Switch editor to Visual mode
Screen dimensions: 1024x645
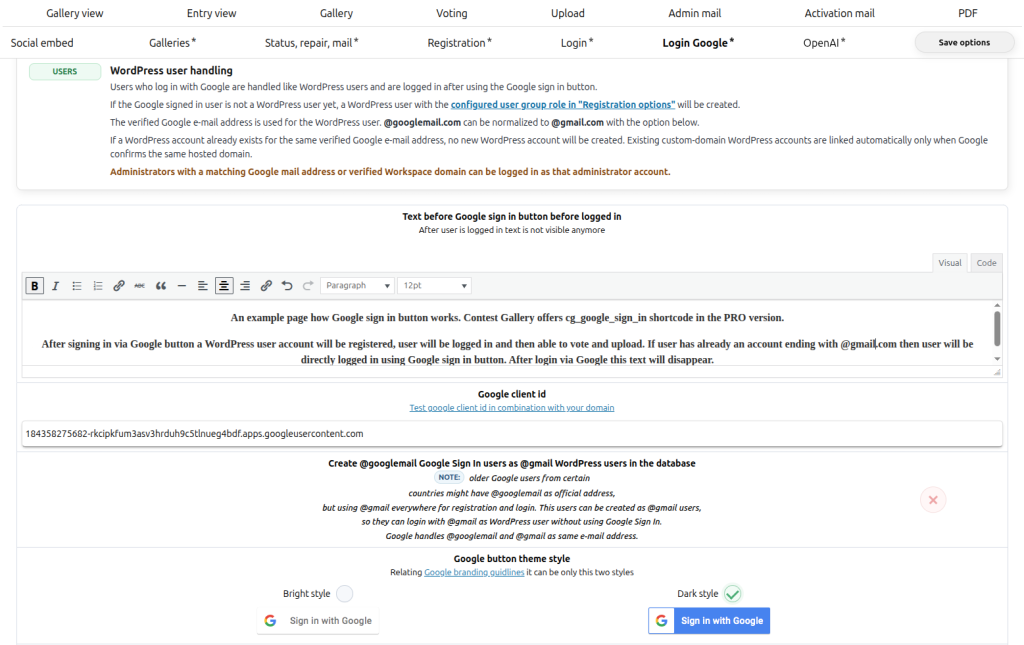(950, 263)
